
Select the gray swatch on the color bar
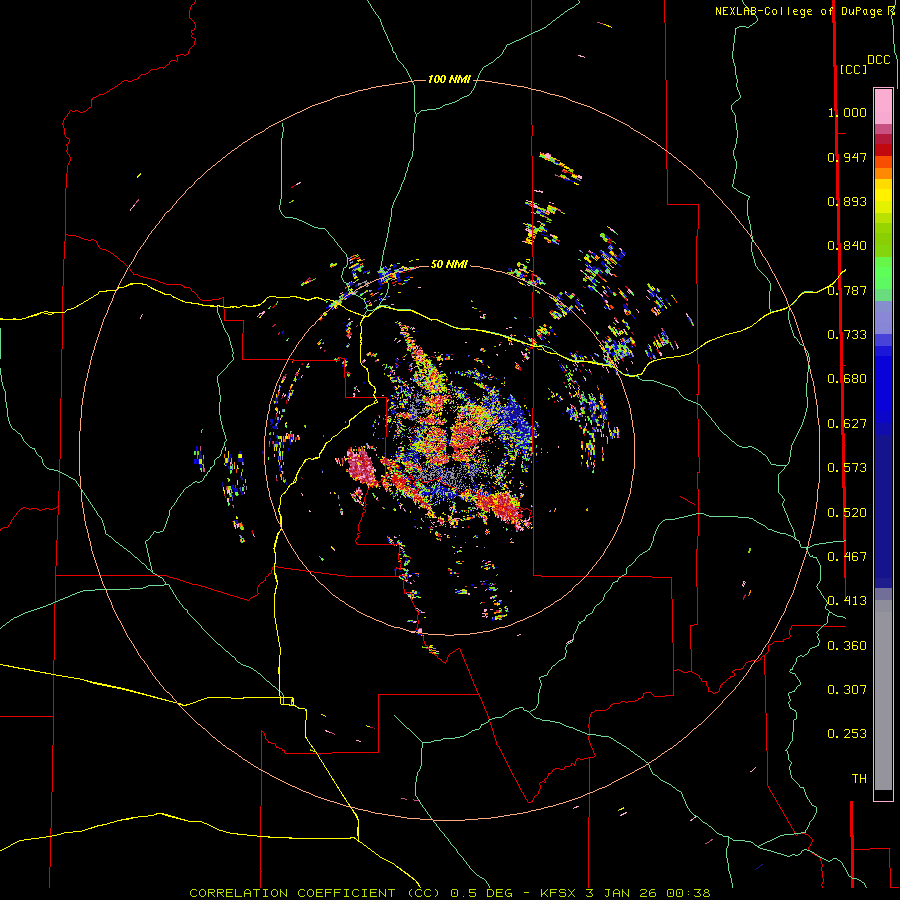[x=883, y=695]
